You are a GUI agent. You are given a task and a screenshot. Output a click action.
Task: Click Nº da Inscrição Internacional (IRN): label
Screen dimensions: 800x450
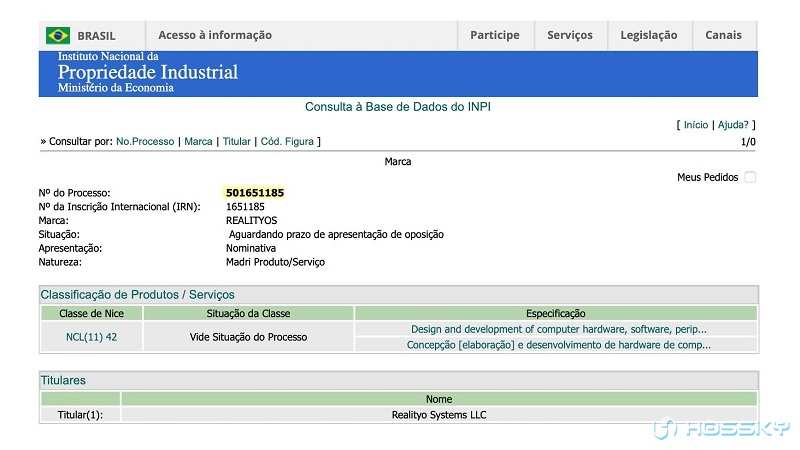tap(119, 207)
